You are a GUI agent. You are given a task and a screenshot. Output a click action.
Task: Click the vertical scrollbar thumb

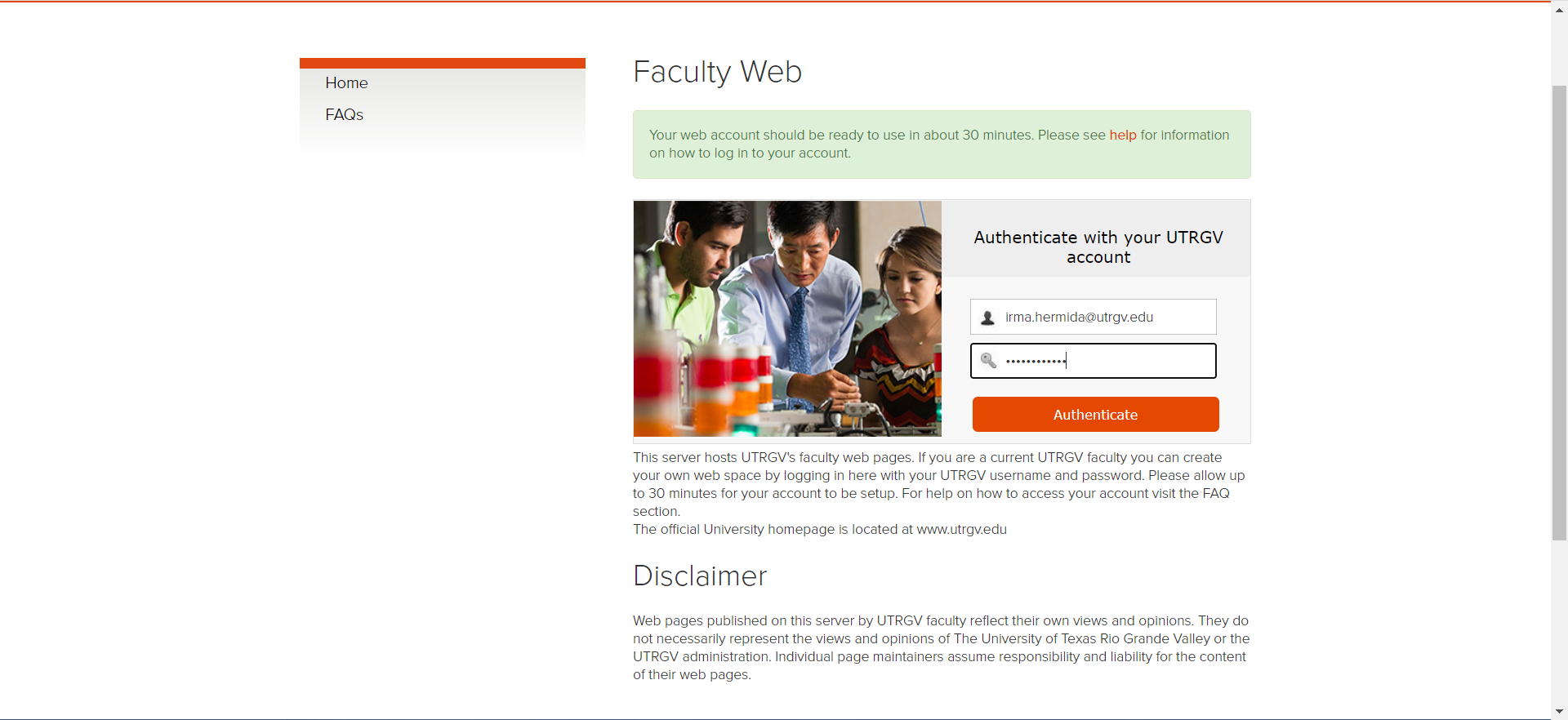[1559, 310]
